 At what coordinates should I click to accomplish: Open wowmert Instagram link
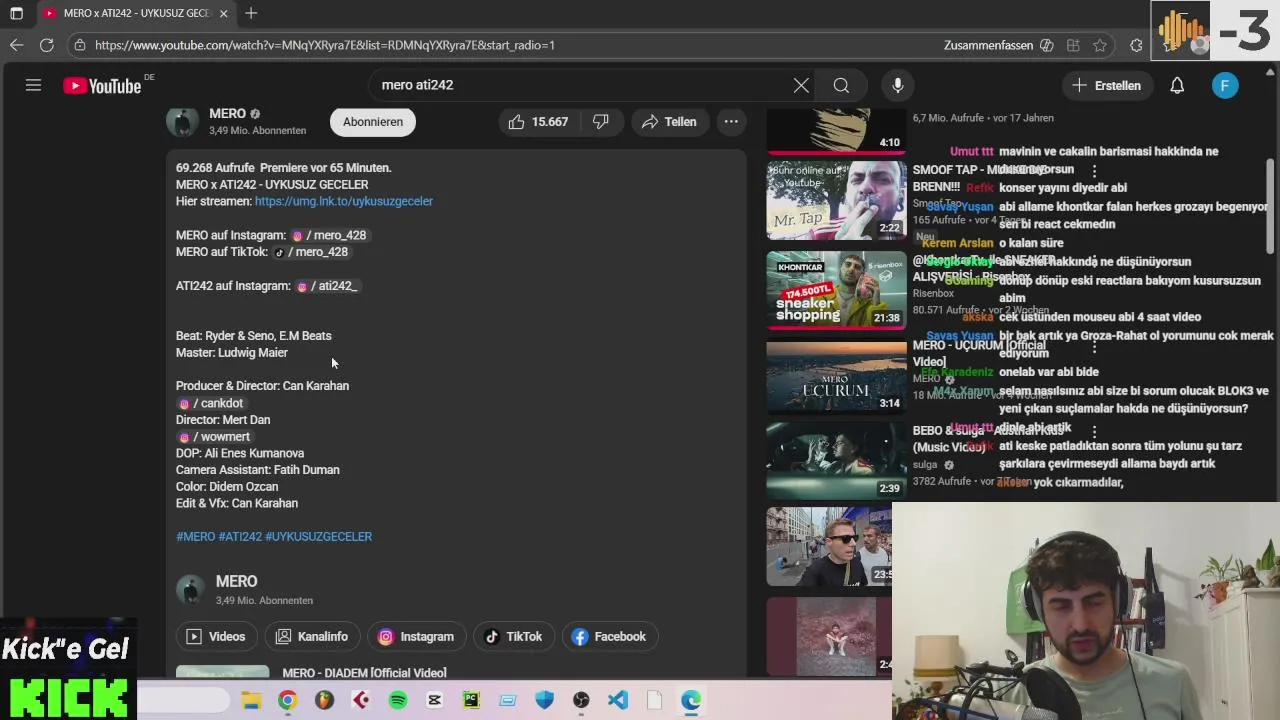tap(214, 437)
